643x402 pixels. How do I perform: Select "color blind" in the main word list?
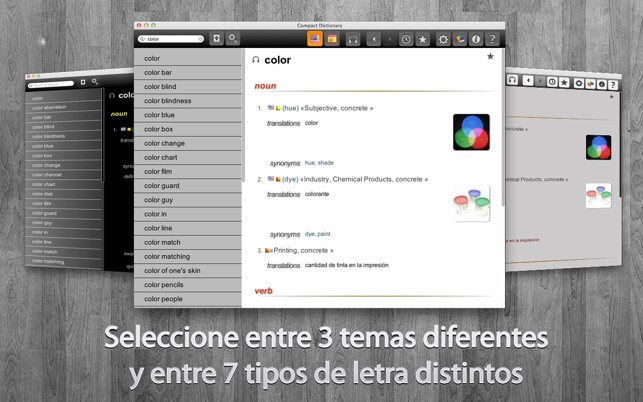point(188,87)
